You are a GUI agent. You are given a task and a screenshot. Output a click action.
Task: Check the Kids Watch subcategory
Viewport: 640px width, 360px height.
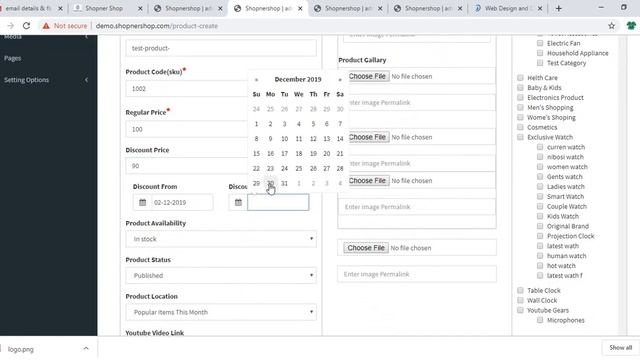540,216
